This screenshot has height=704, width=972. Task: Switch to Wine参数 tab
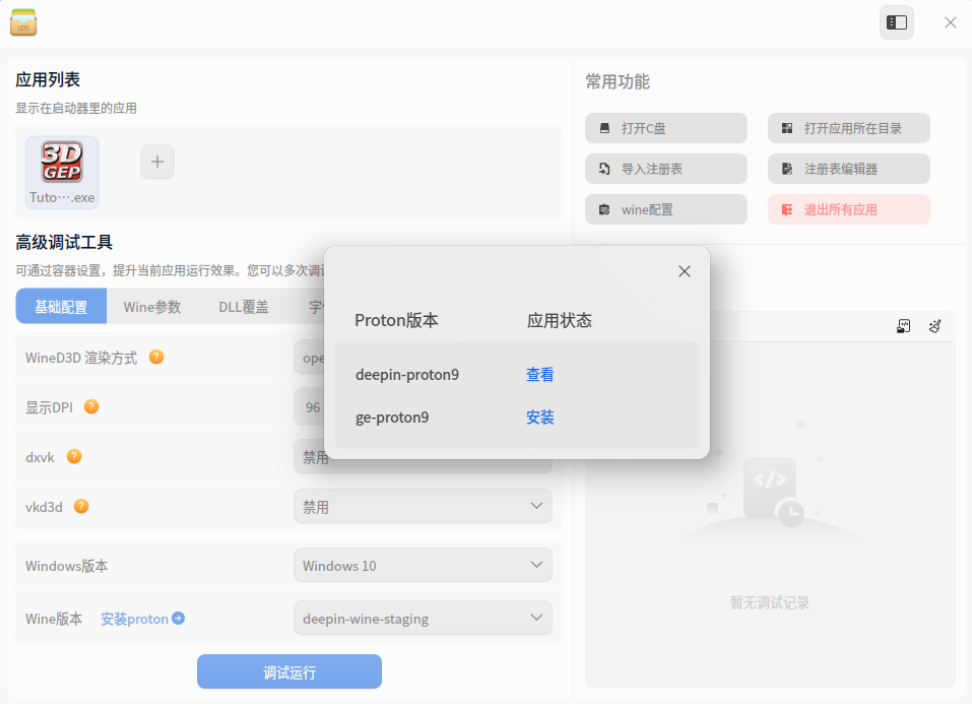click(x=152, y=306)
